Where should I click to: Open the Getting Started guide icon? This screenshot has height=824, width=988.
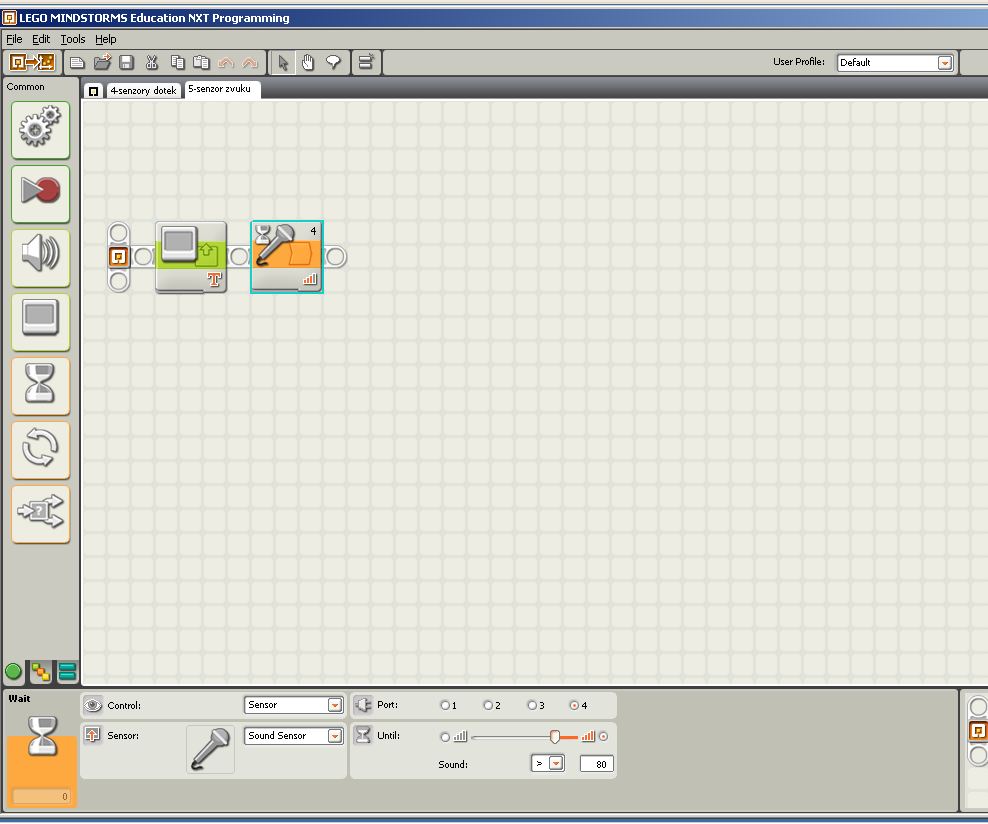click(x=32, y=62)
